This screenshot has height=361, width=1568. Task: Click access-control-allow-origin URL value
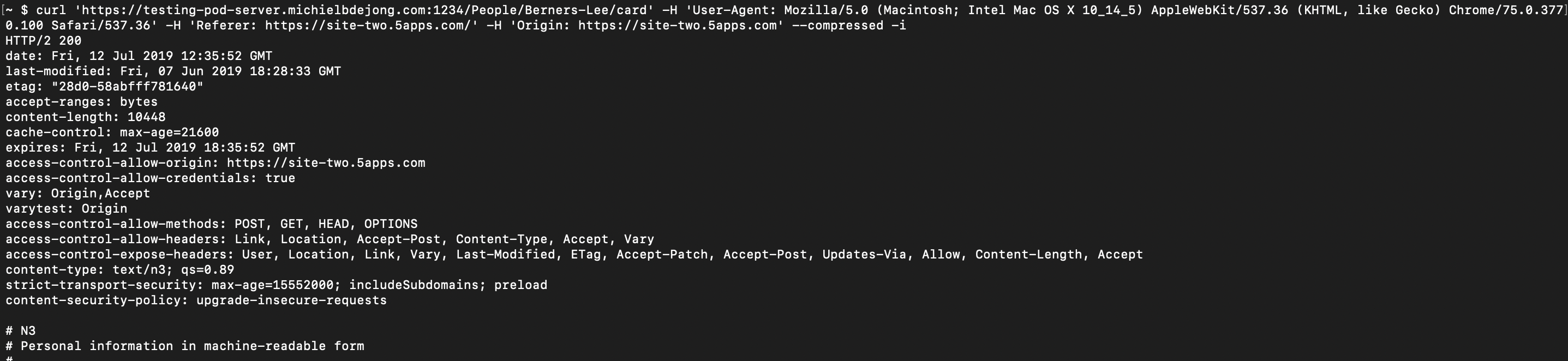click(326, 163)
